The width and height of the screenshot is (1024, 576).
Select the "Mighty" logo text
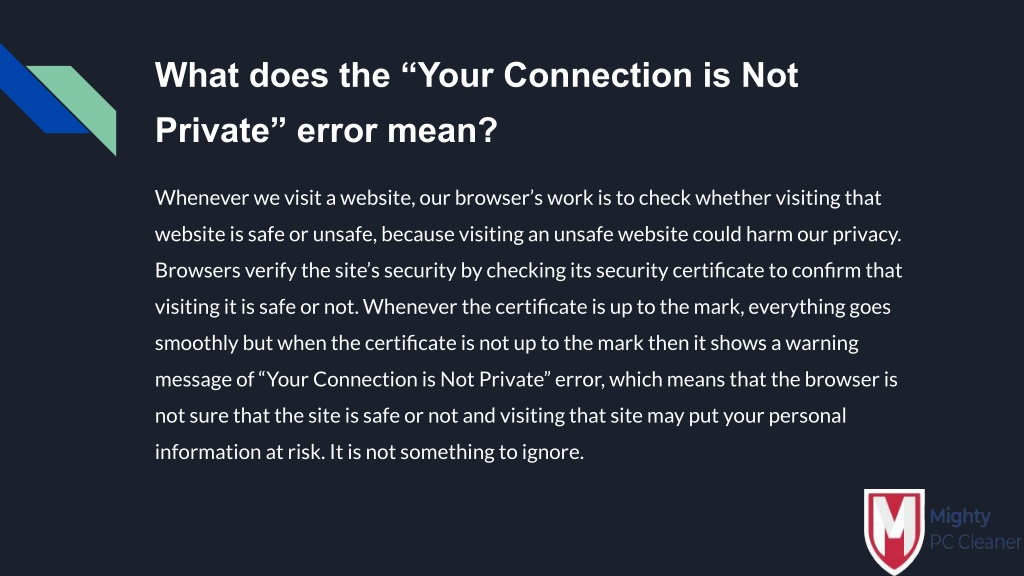[959, 517]
